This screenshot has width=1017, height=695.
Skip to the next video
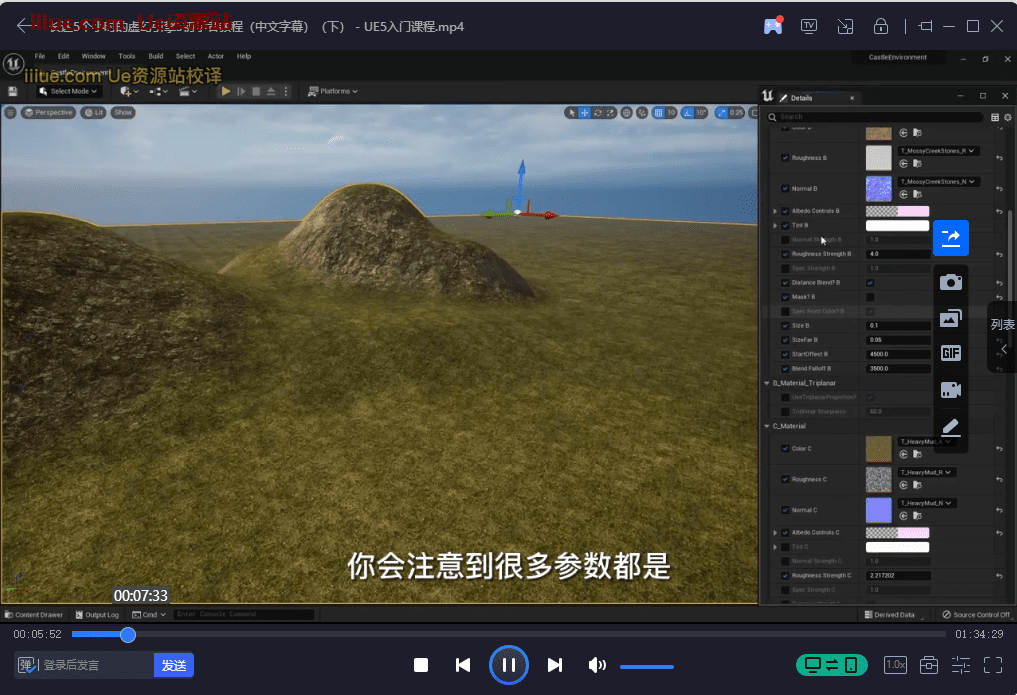tap(555, 665)
